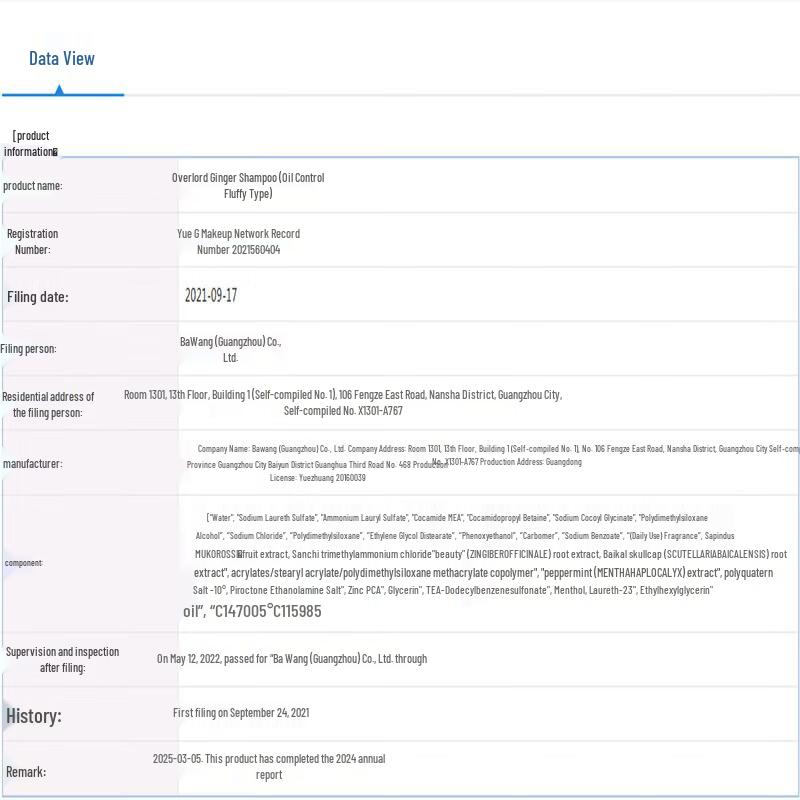Click the Filing date label
The image size is (800, 800).
(38, 297)
